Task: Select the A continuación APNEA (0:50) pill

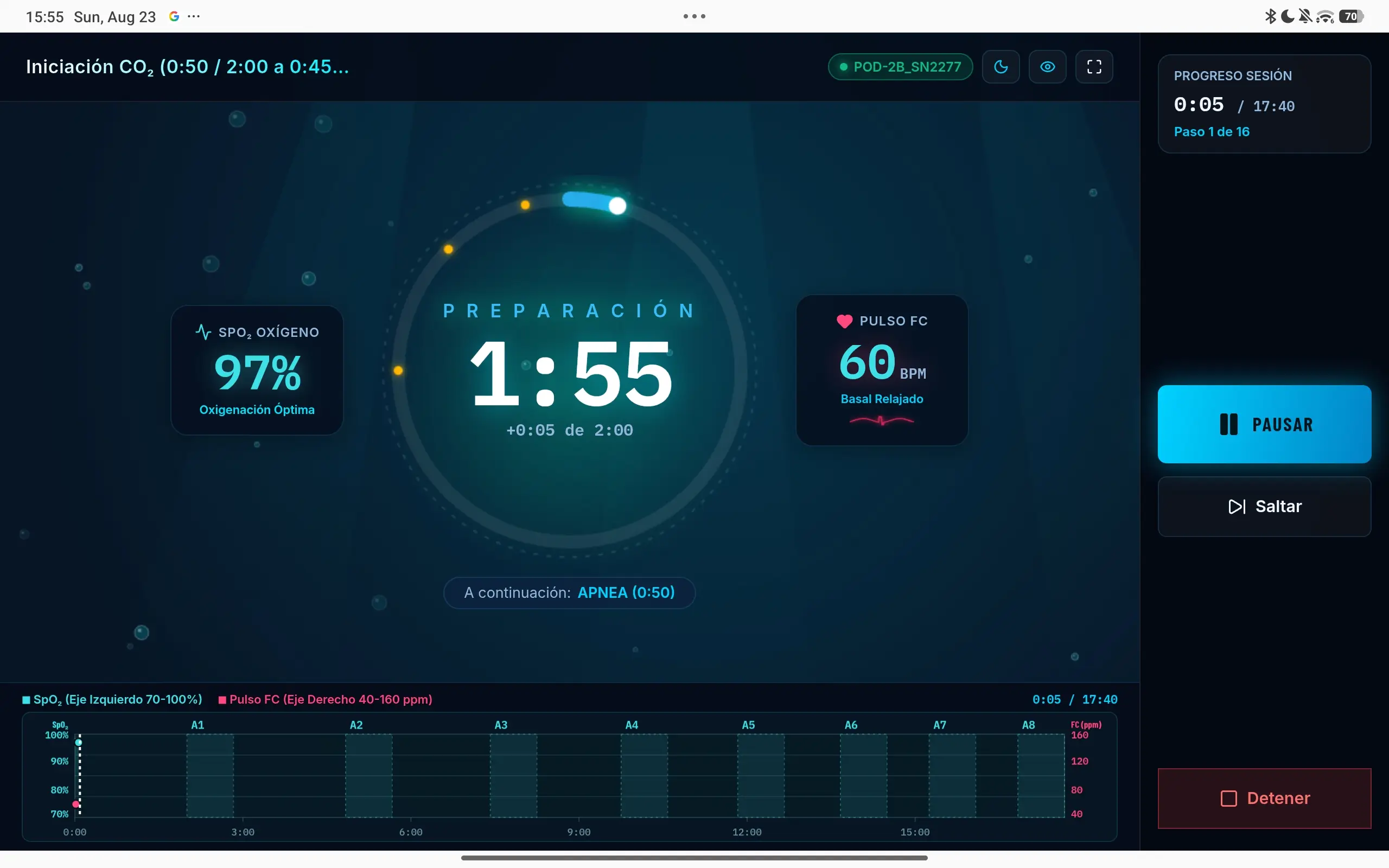Action: (569, 592)
